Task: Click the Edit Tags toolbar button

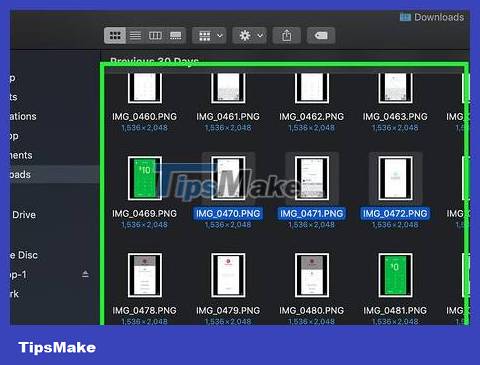Action: coord(321,35)
